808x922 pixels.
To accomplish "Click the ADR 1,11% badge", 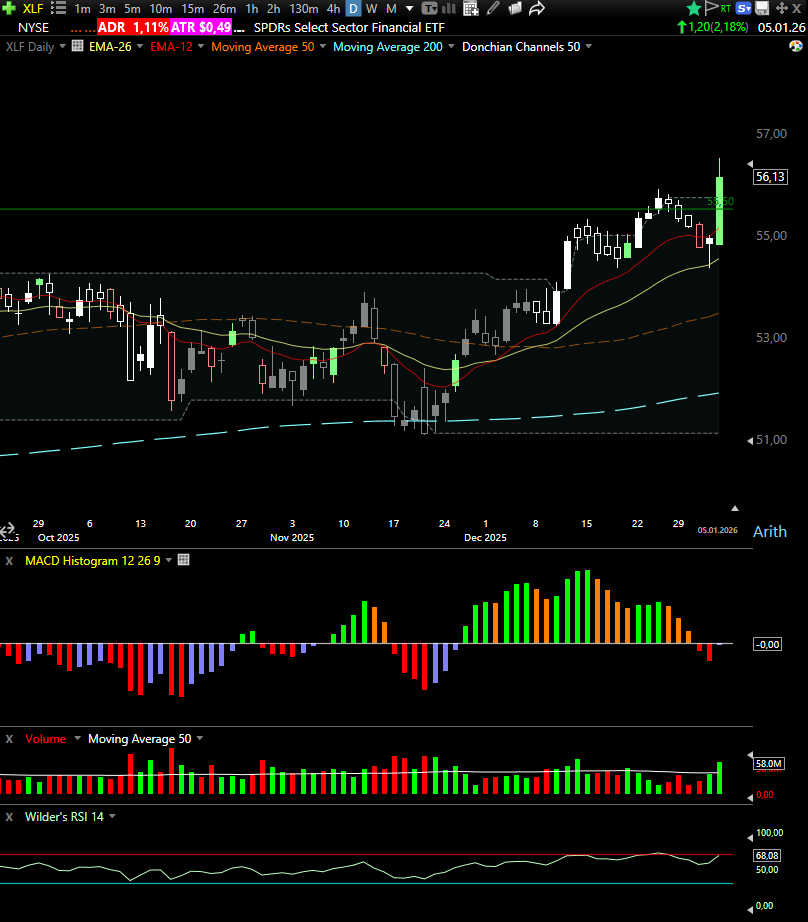I will pyautogui.click(x=133, y=28).
